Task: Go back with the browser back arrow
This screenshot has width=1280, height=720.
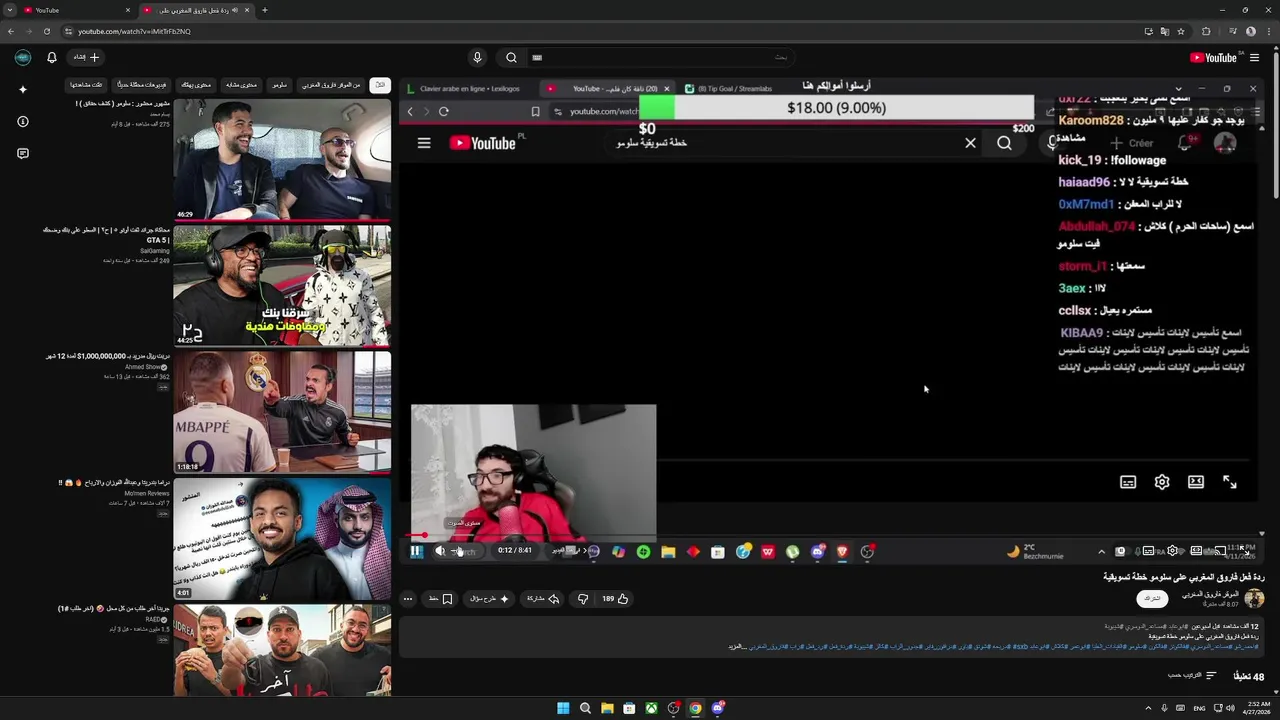Action: point(10,31)
